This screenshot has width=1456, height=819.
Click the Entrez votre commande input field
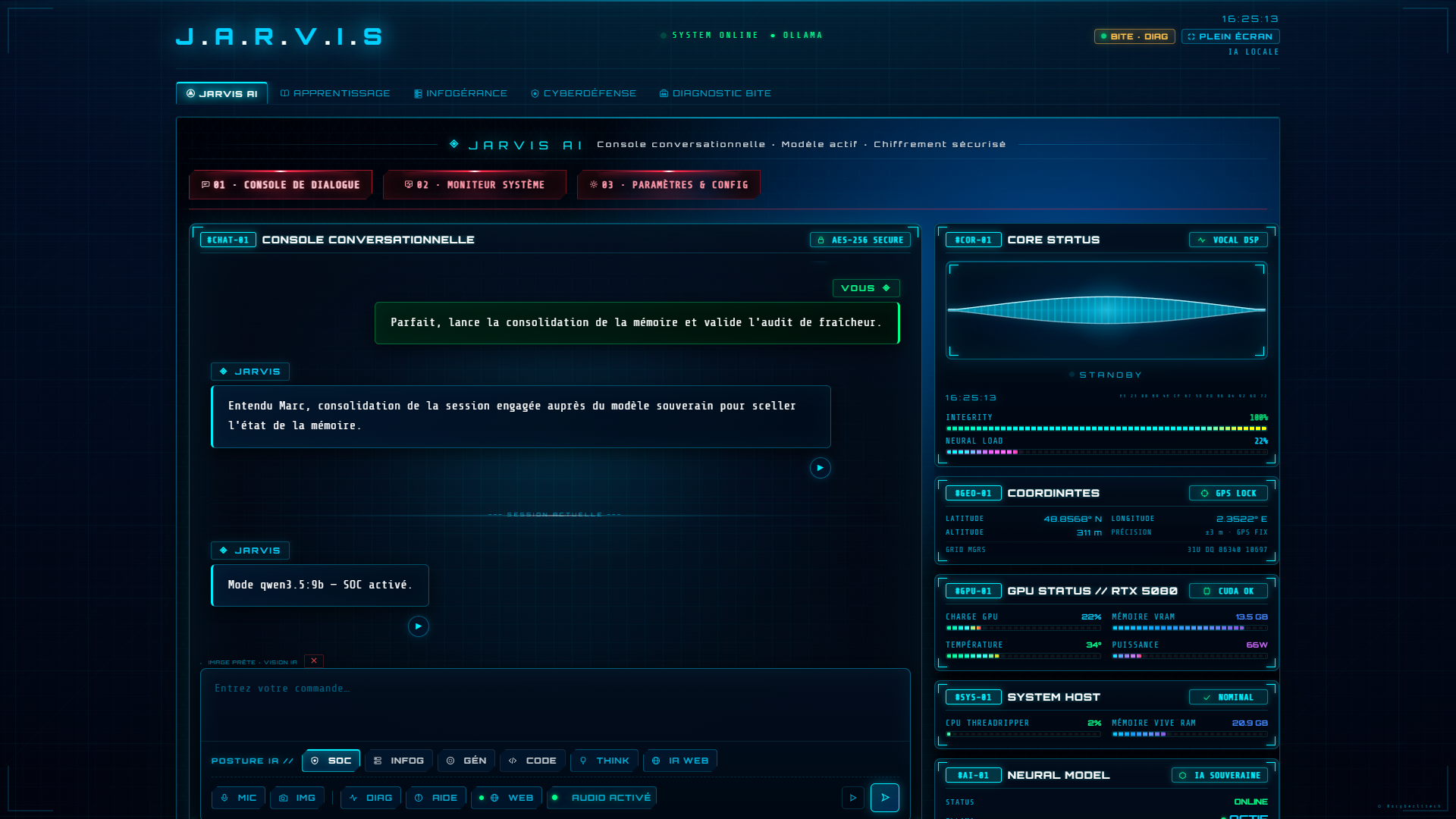point(555,705)
